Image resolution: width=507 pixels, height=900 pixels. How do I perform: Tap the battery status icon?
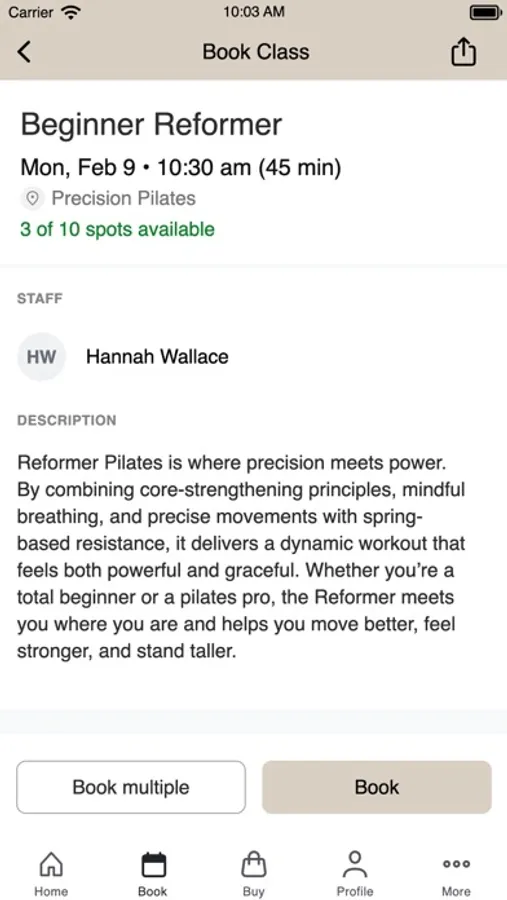point(486,13)
